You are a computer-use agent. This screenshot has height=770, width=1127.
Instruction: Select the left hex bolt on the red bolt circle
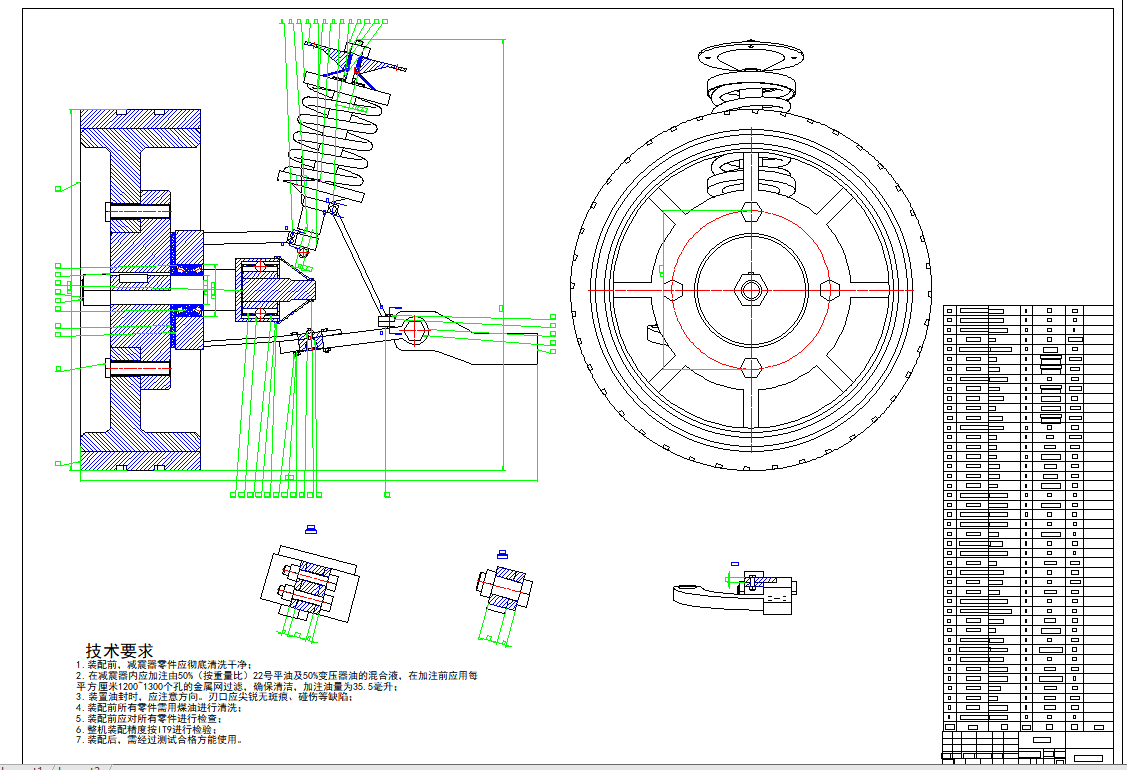pos(673,290)
